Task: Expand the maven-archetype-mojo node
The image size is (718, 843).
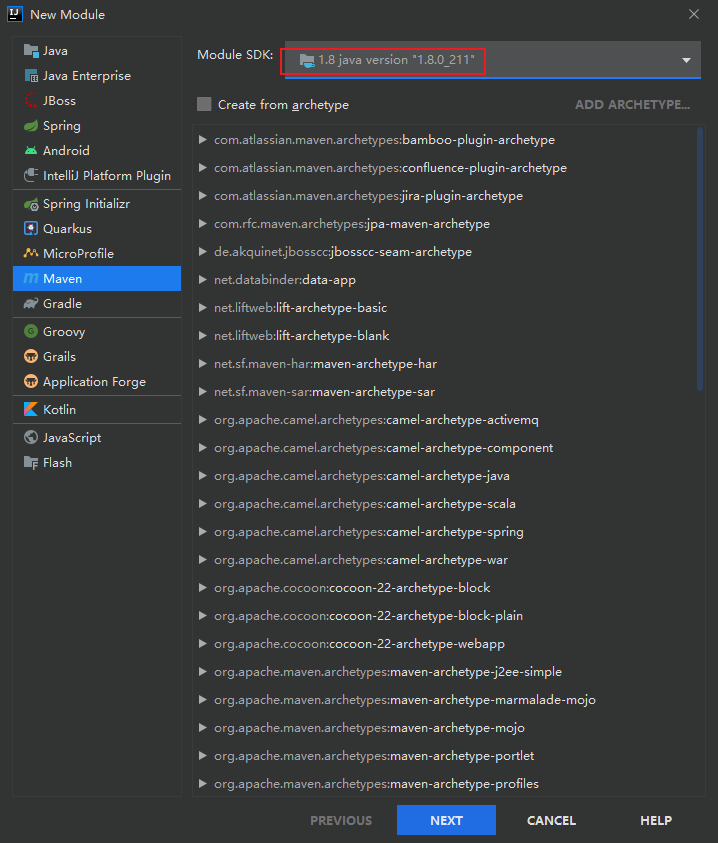Action: [203, 728]
